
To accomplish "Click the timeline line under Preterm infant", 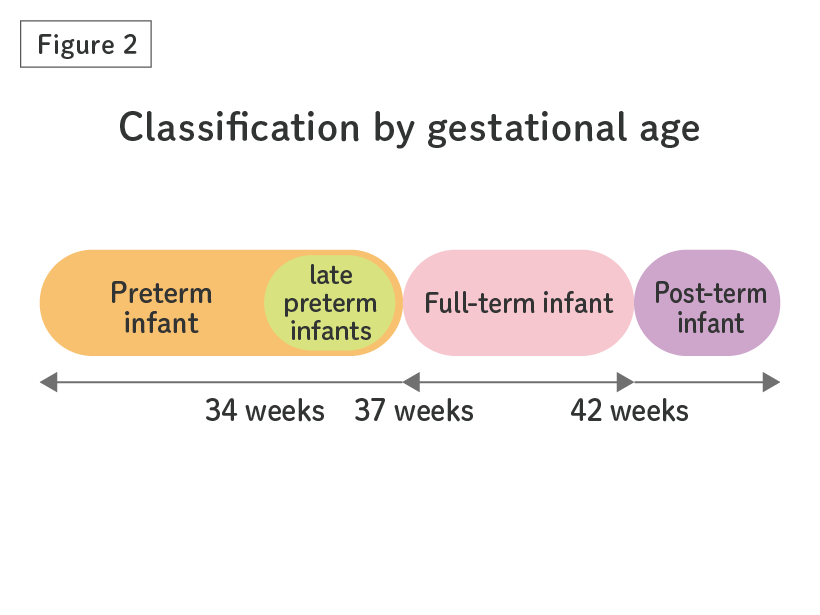I will (230, 382).
